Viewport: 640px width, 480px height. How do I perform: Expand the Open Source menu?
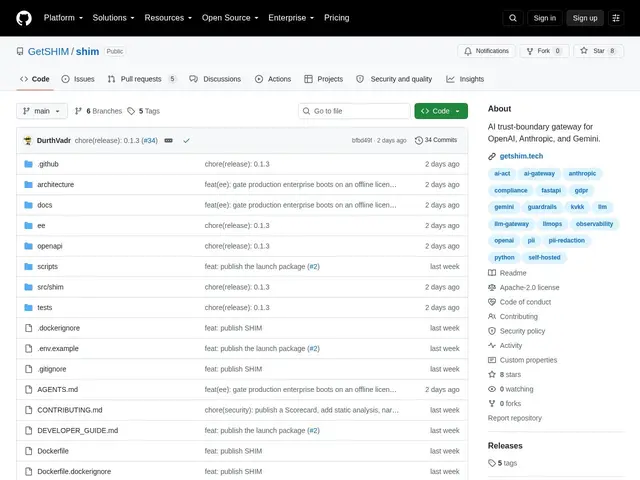(230, 18)
